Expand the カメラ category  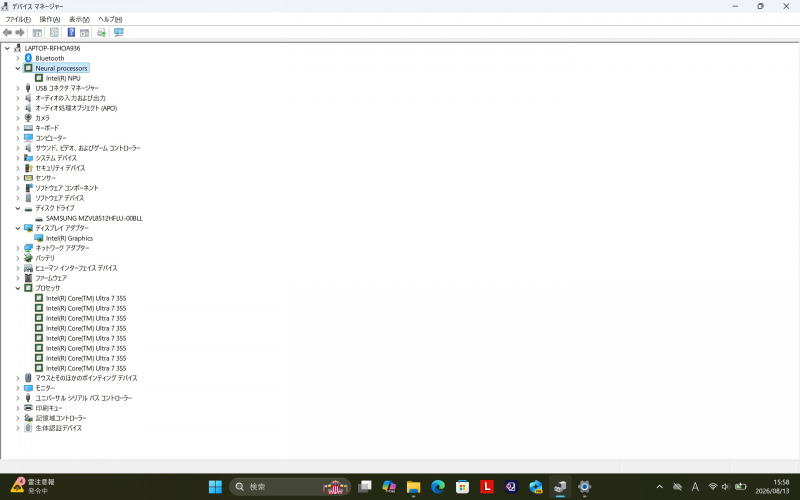click(x=18, y=118)
